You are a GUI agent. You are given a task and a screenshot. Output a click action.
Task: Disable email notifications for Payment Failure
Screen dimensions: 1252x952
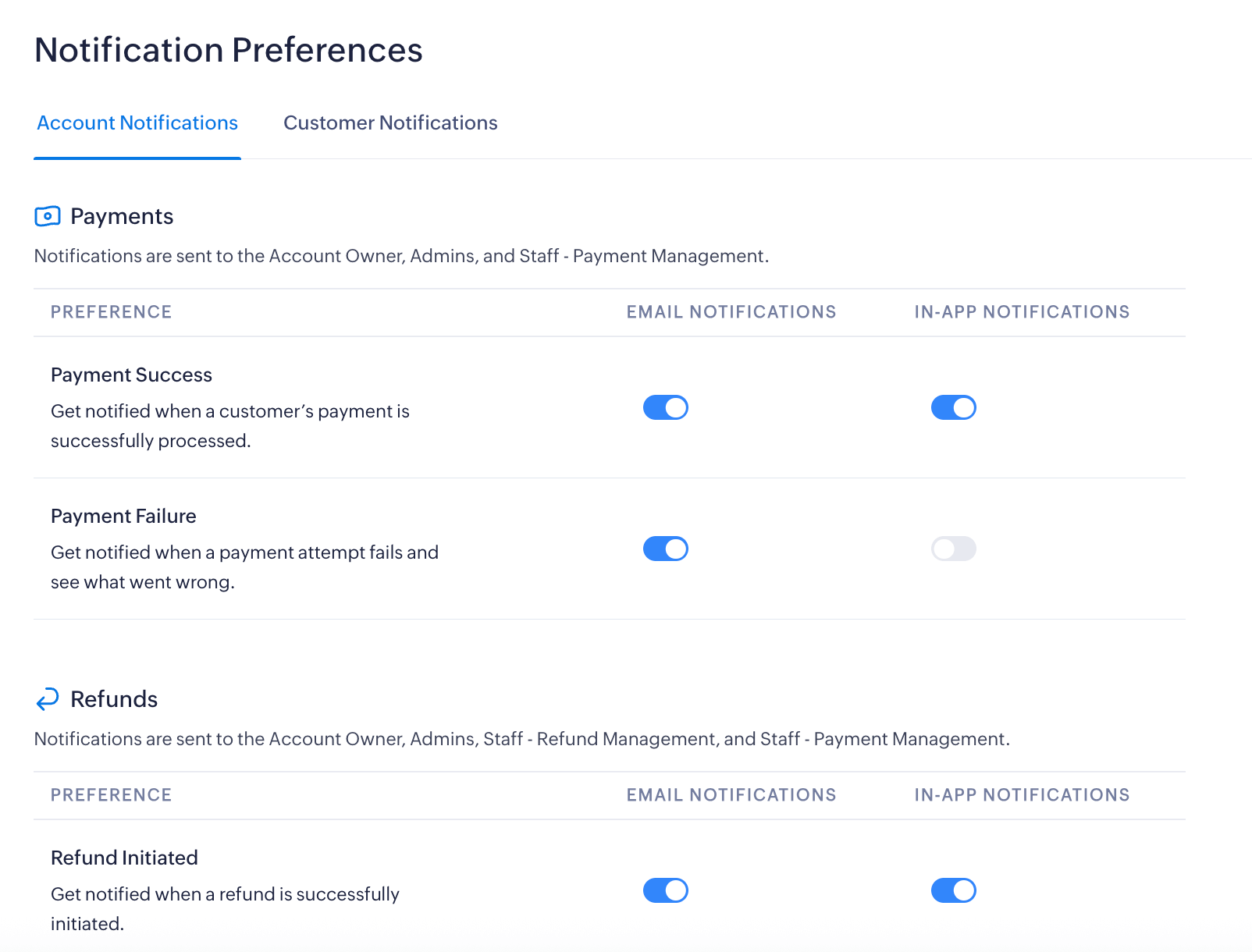(x=665, y=549)
